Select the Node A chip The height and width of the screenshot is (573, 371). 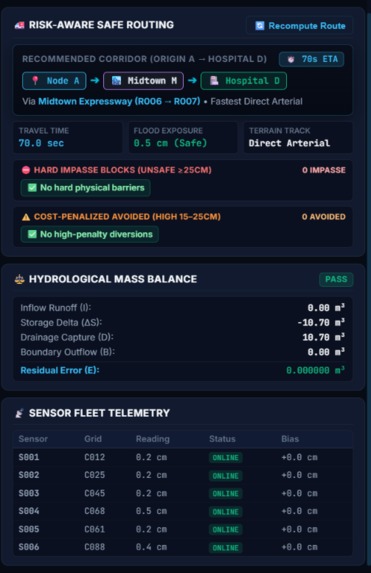[x=54, y=81]
